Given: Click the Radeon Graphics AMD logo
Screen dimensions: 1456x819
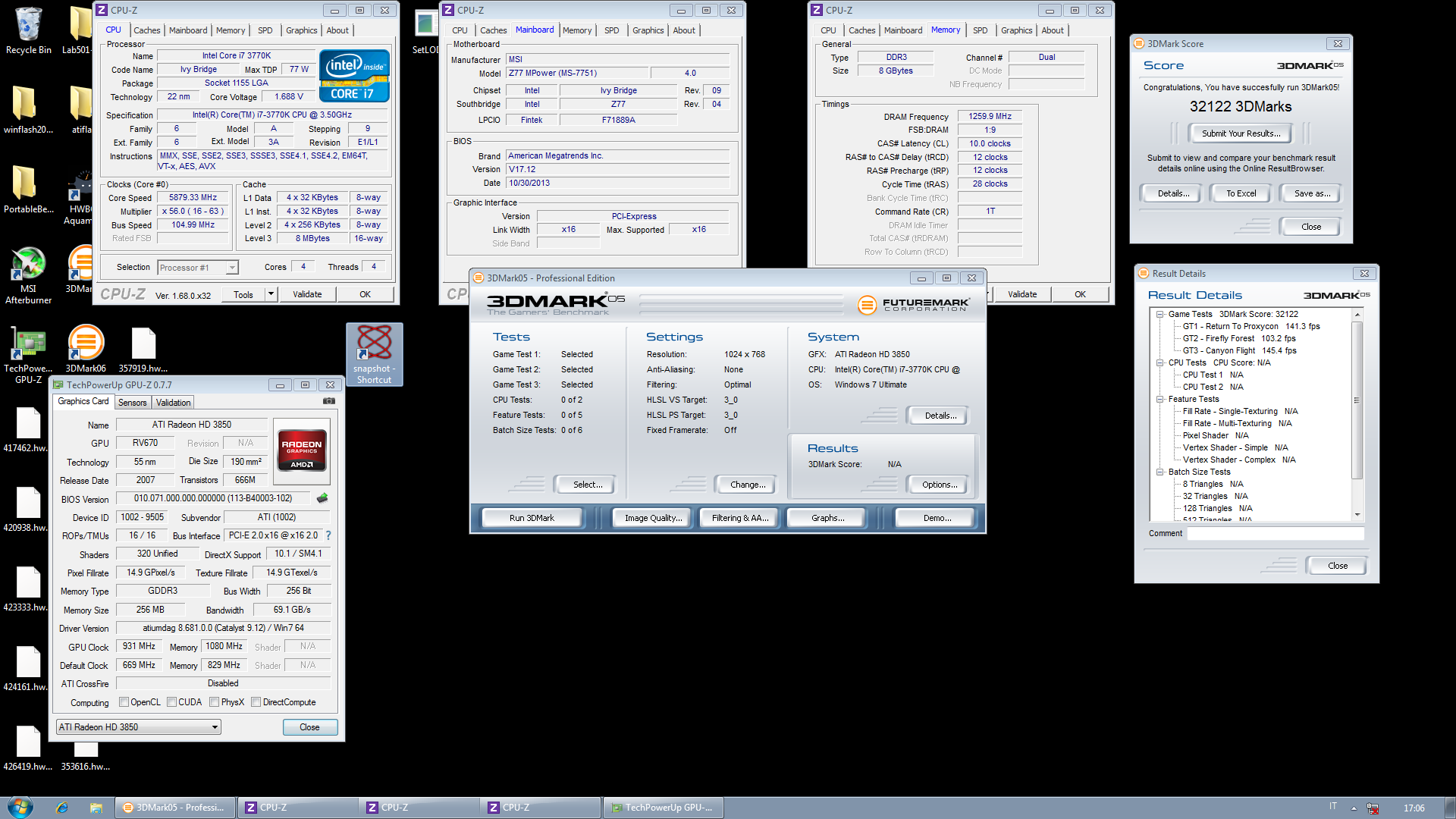Looking at the screenshot, I should pyautogui.click(x=302, y=452).
